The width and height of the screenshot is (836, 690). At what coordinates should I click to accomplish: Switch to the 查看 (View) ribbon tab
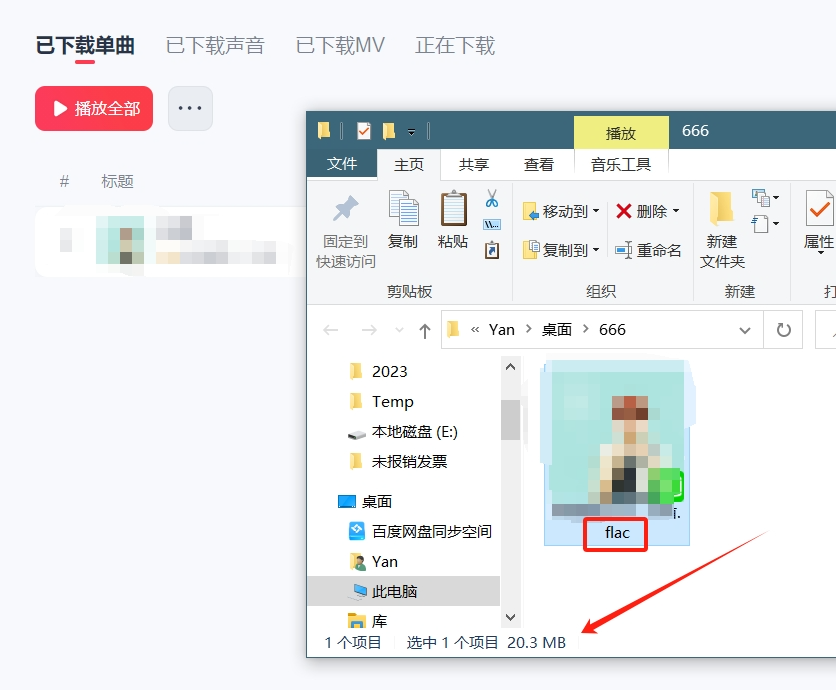[x=539, y=165]
